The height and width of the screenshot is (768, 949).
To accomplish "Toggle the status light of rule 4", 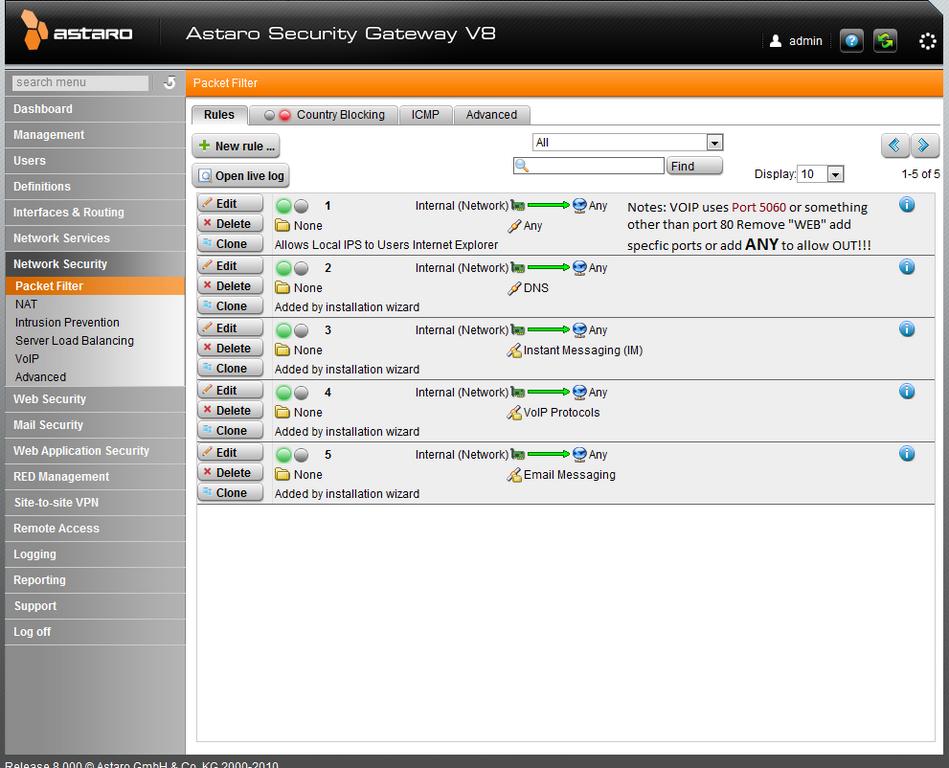I will coord(292,393).
